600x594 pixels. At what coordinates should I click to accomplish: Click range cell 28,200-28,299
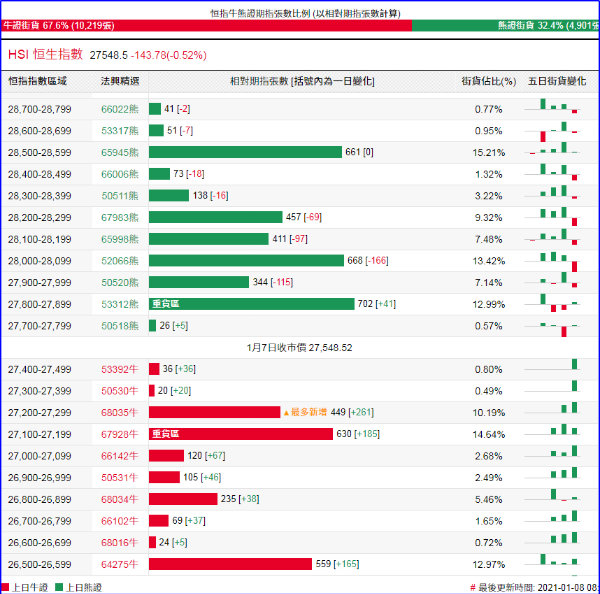(39, 218)
